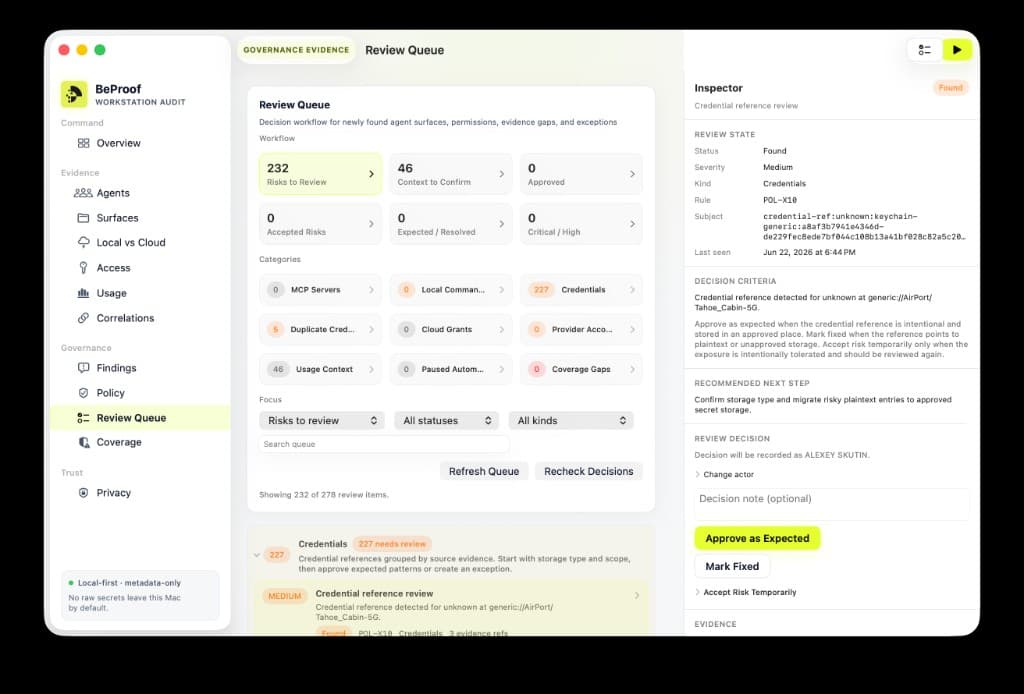
Task: Open the 46 Context to Confirm card
Action: (x=451, y=174)
